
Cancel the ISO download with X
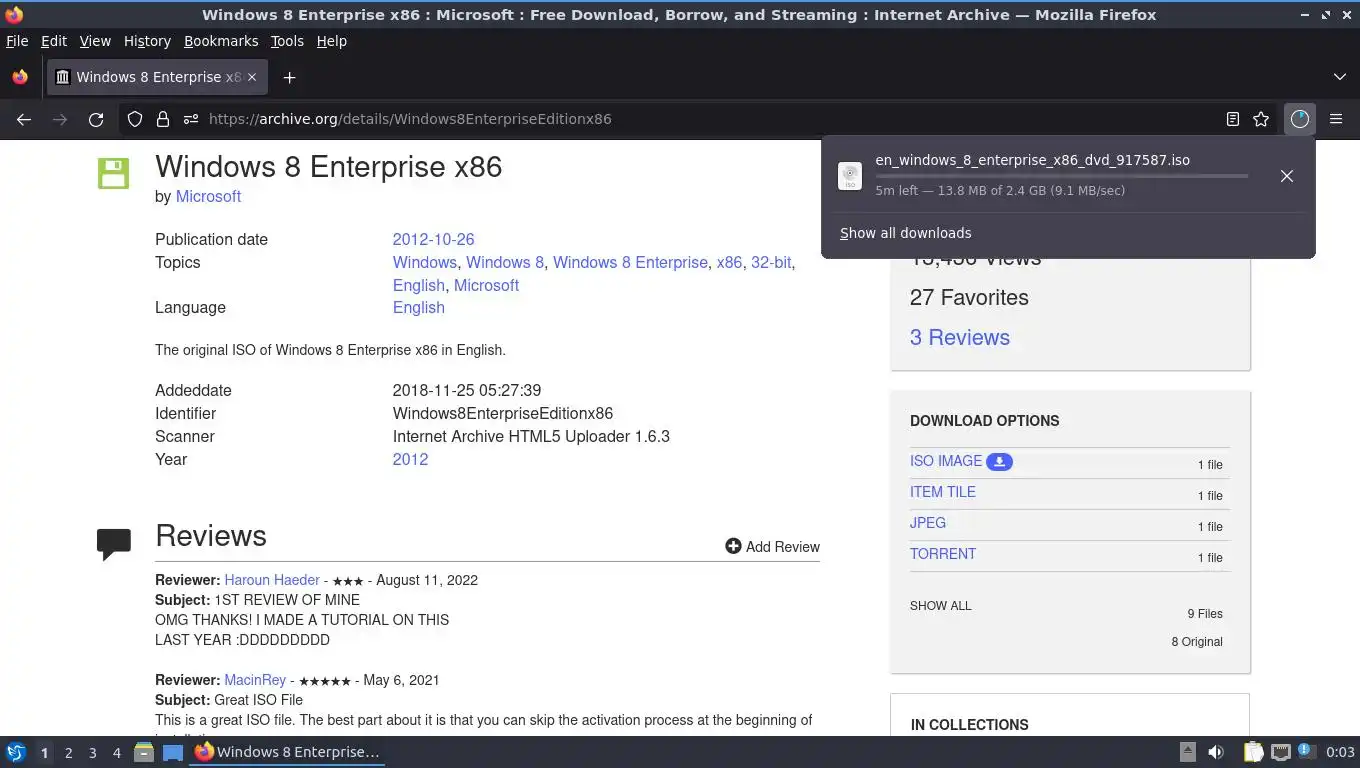(x=1287, y=176)
